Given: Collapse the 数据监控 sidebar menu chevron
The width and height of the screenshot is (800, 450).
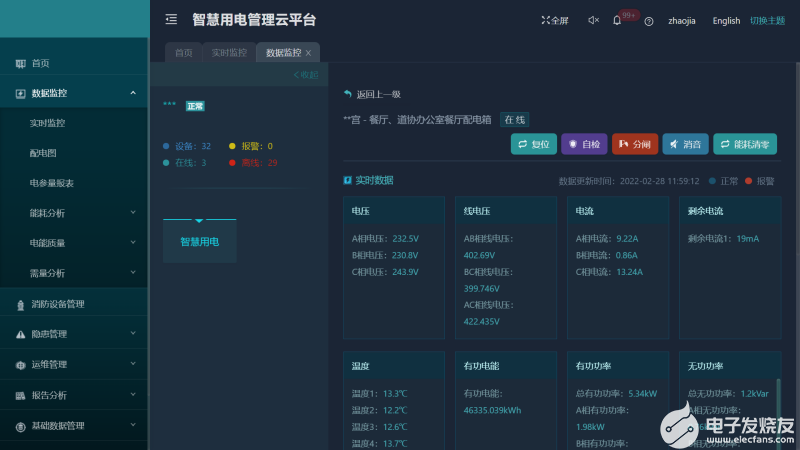Looking at the screenshot, I should pos(133,93).
